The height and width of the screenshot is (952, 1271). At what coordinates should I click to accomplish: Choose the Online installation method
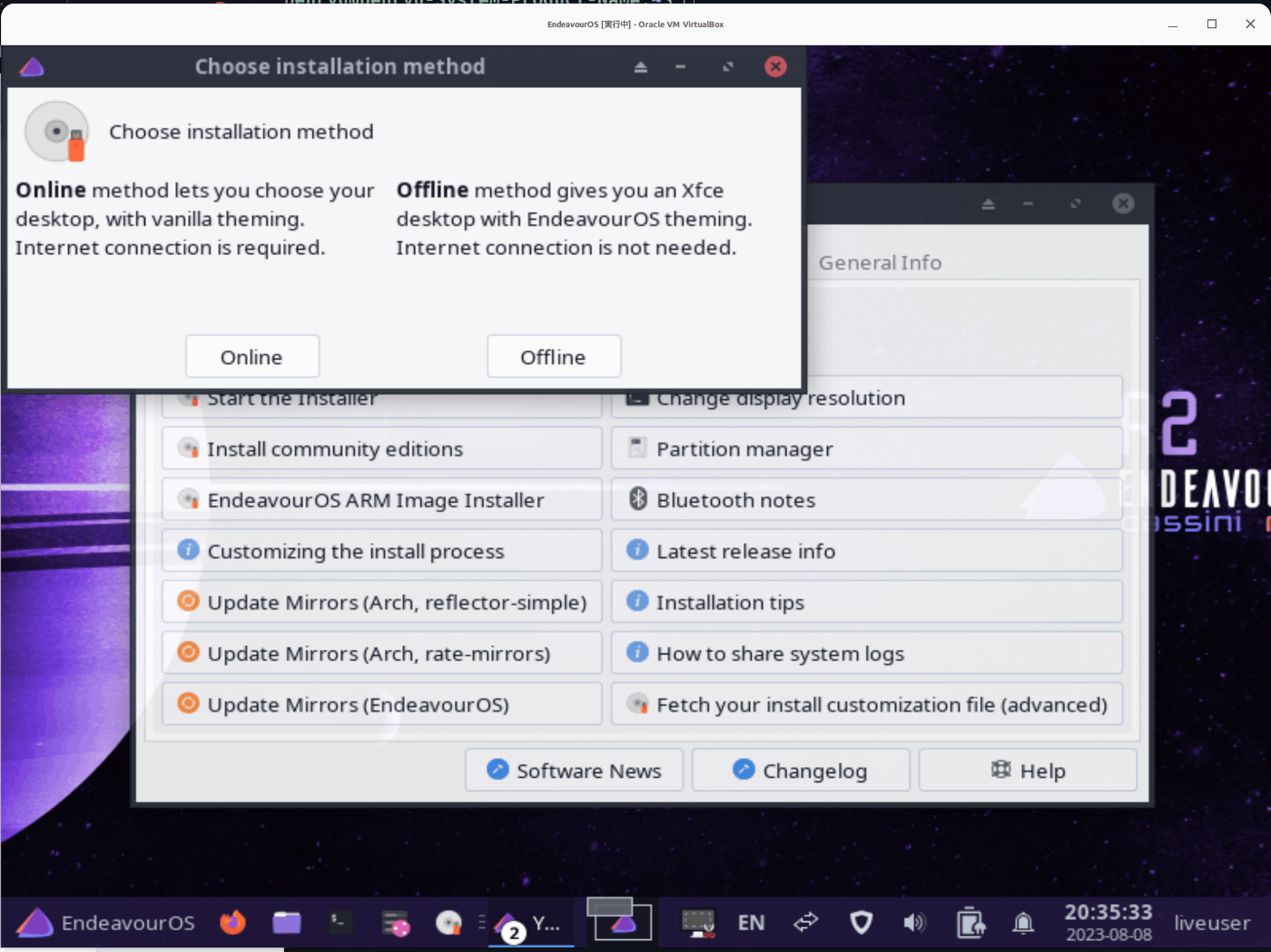point(252,357)
